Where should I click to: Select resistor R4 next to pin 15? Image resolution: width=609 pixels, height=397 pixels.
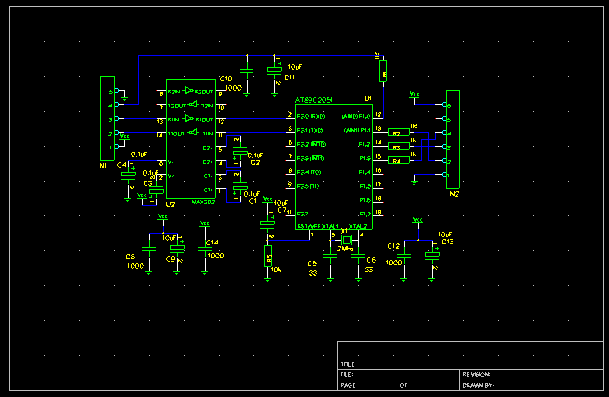point(399,160)
